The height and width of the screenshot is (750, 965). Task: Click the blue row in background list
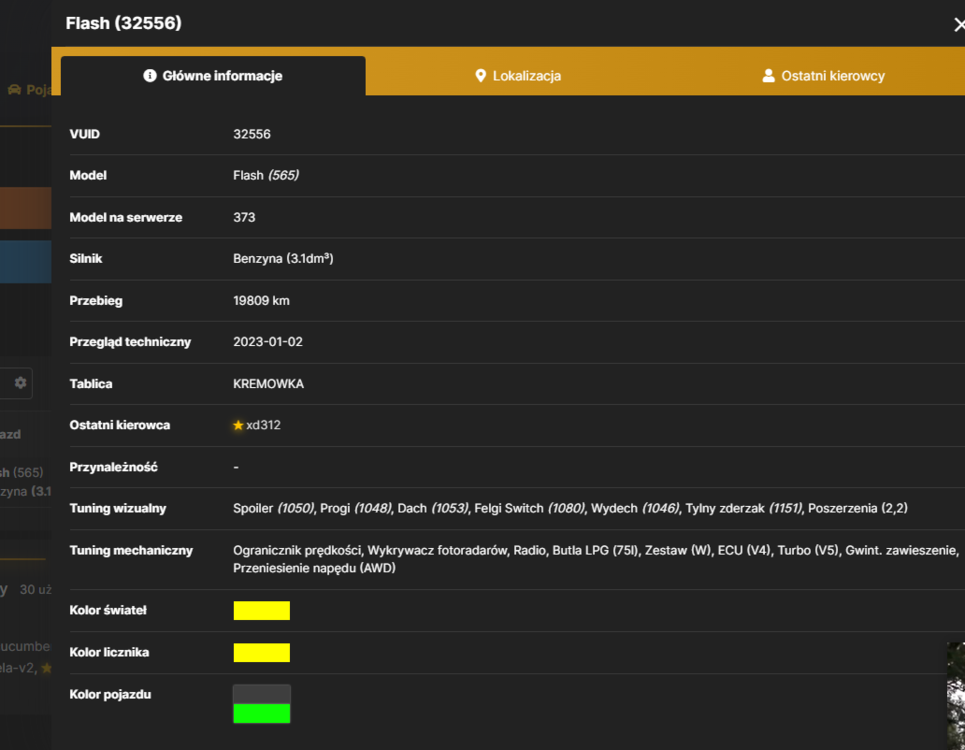click(x=25, y=262)
